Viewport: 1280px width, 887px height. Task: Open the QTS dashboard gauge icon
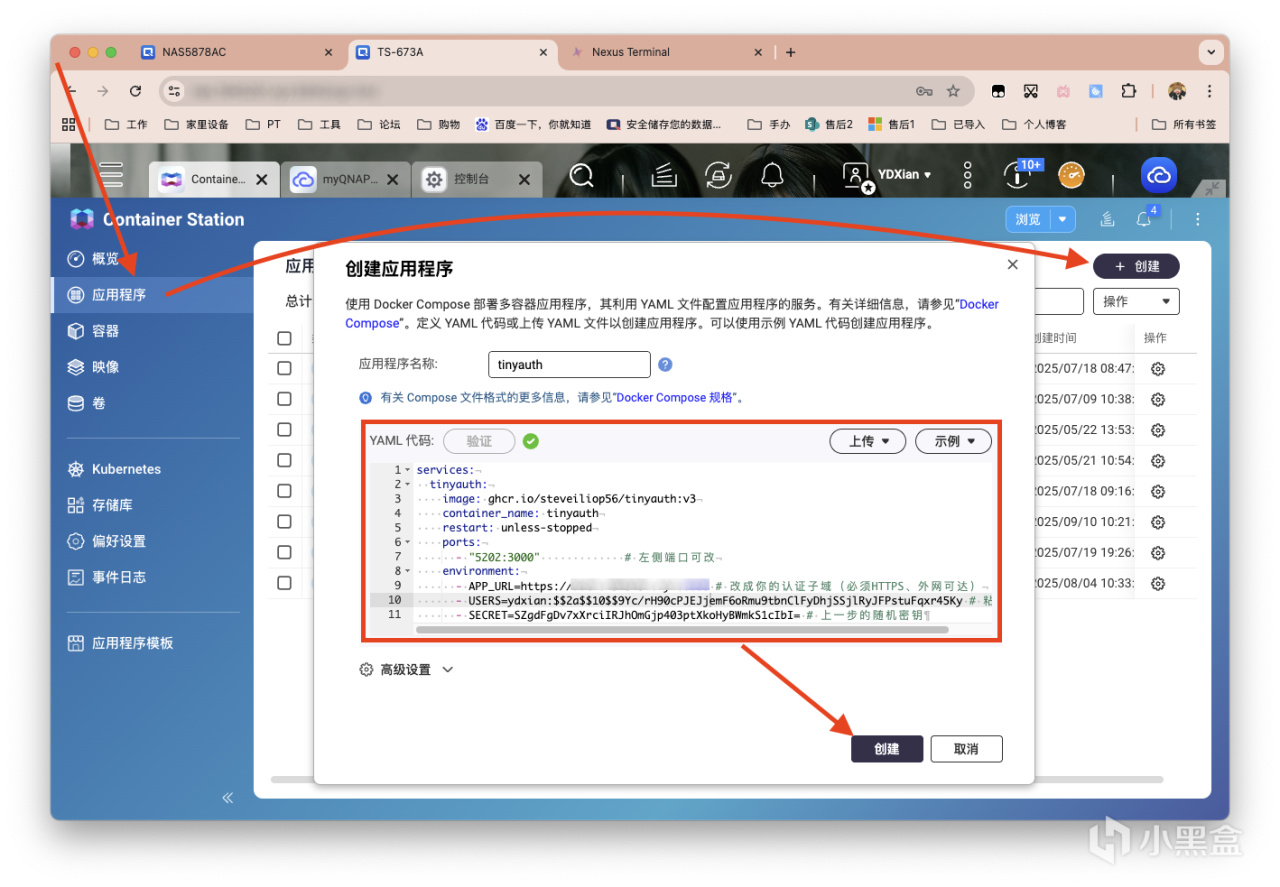[x=1071, y=175]
